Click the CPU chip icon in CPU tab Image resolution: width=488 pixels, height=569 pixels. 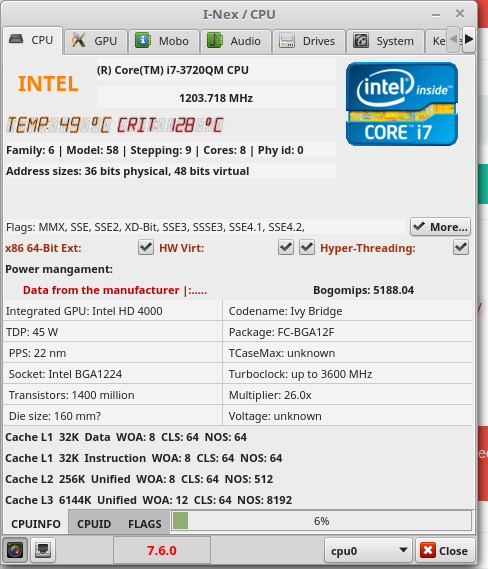(16, 39)
